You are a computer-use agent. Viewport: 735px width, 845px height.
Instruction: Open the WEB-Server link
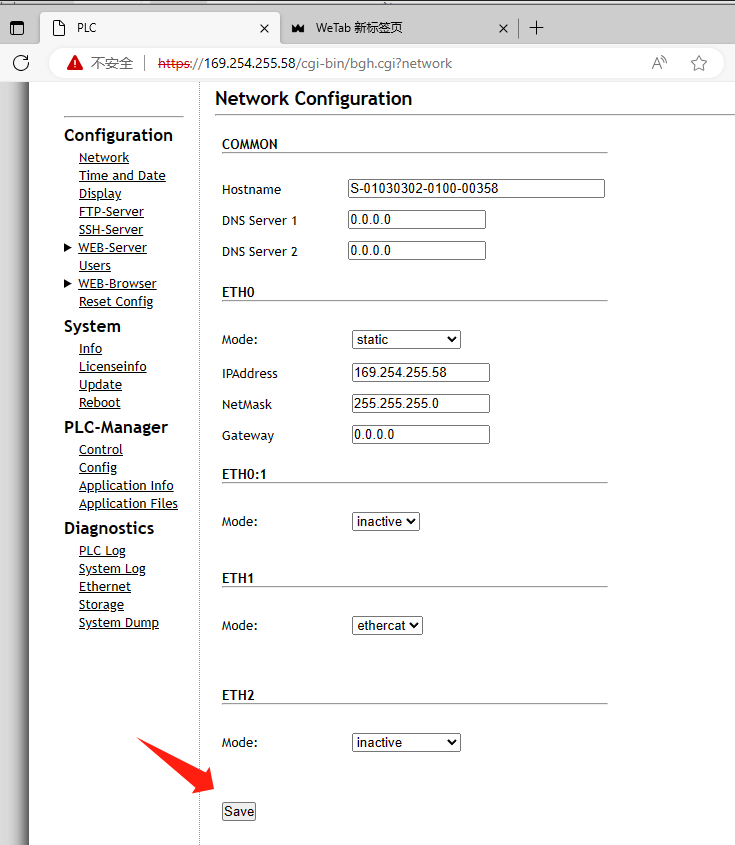(113, 247)
